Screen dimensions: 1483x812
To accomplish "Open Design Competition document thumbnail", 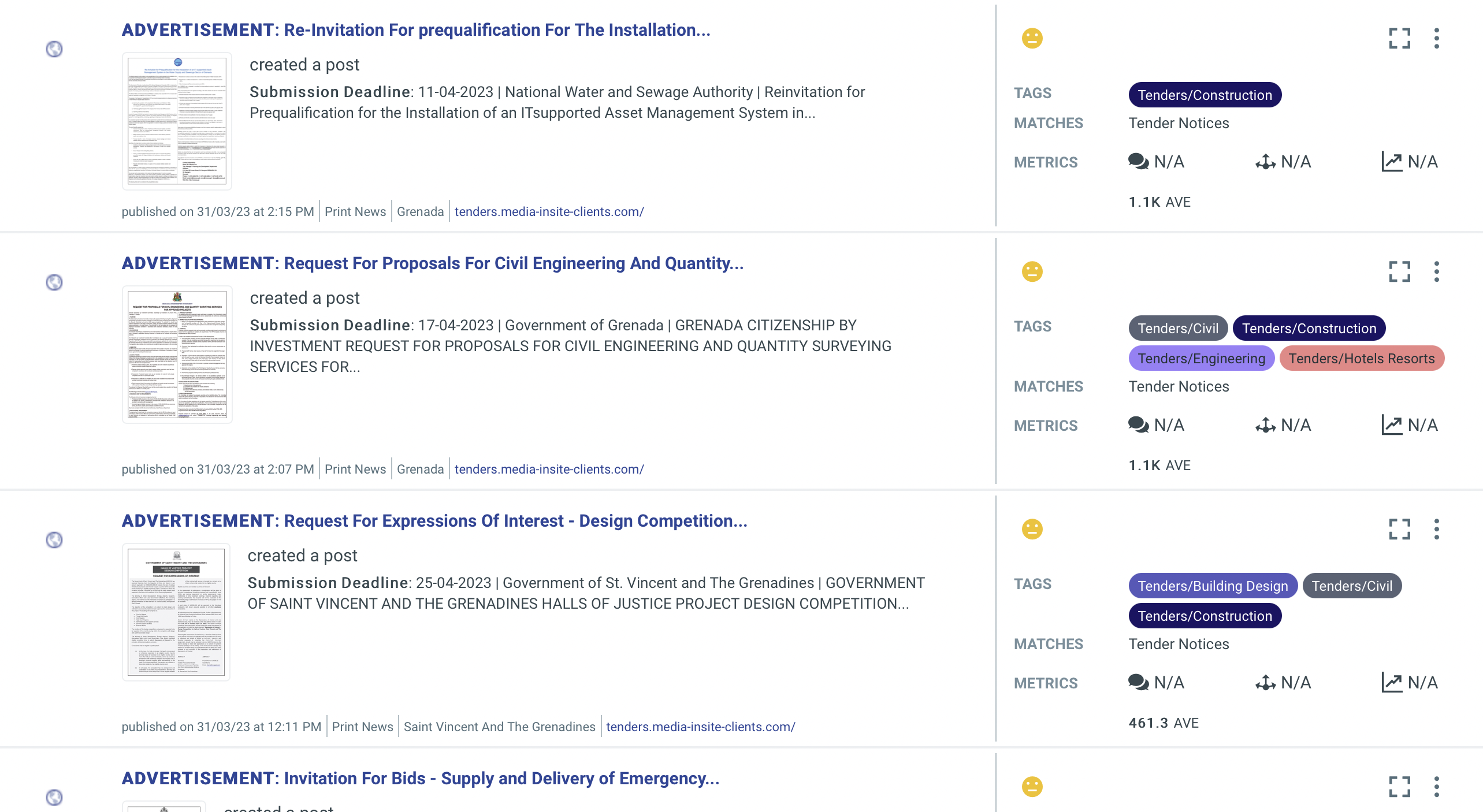I will pos(176,612).
